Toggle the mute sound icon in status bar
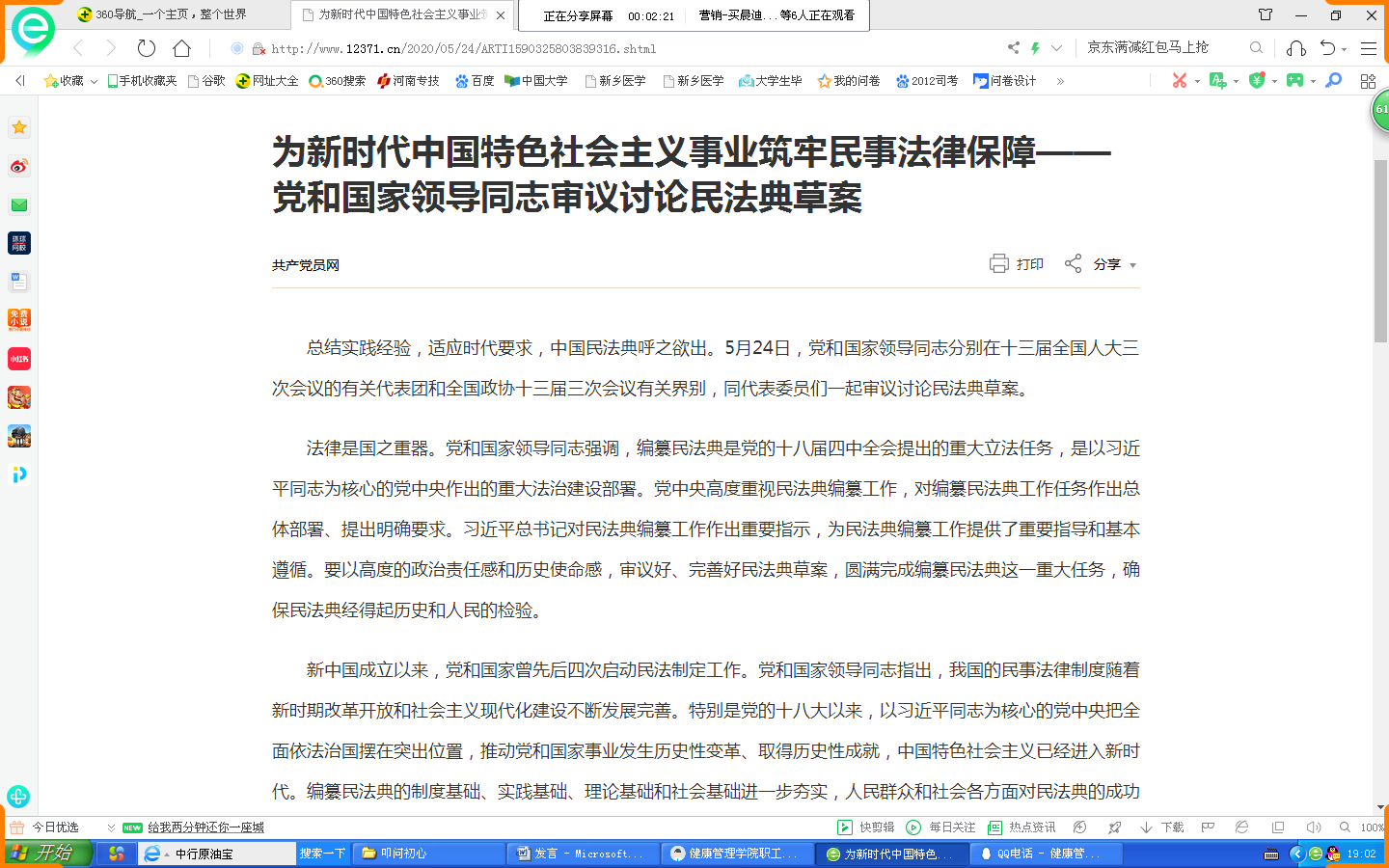This screenshot has height=868, width=1389. pos(1313,827)
